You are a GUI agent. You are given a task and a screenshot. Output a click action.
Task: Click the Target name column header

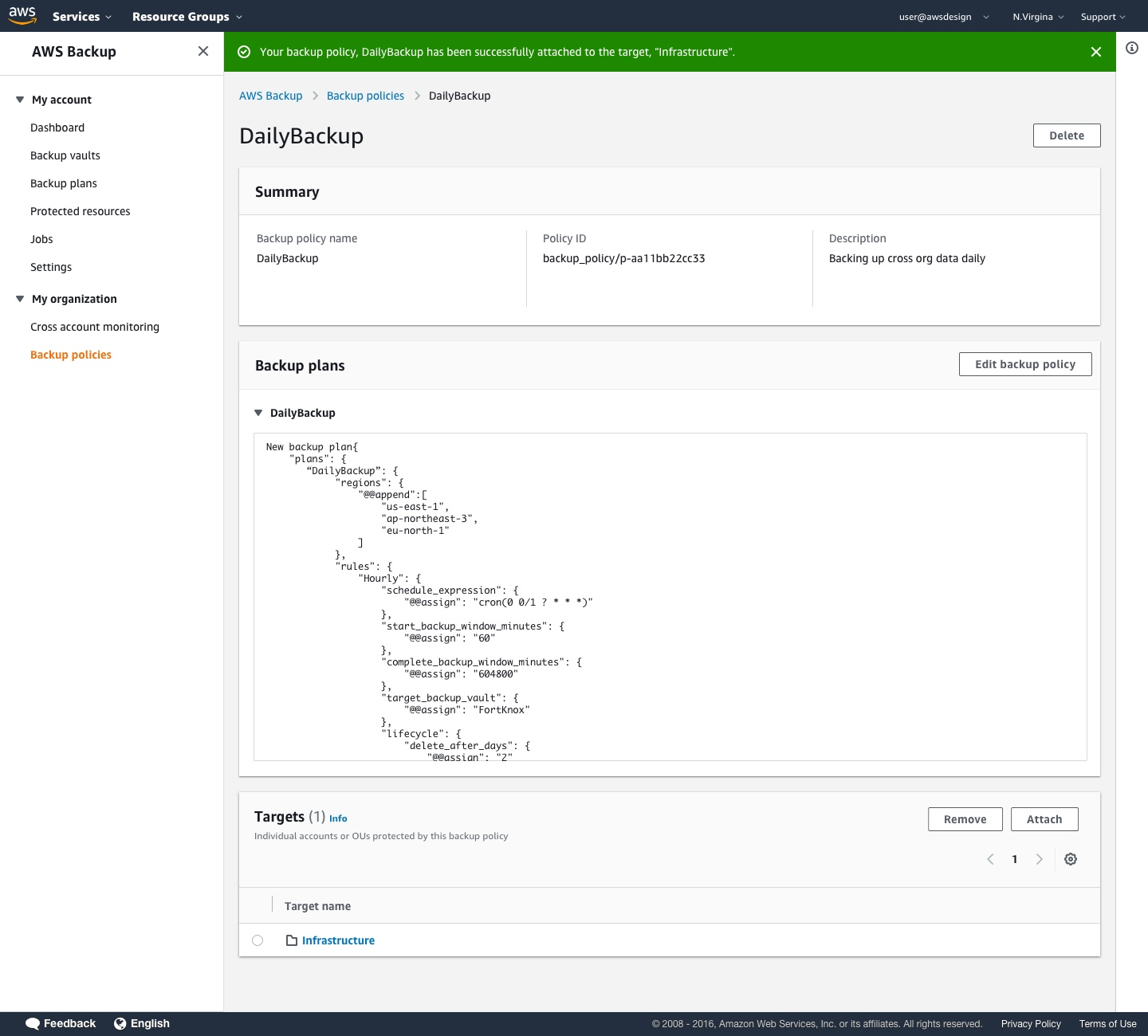tap(317, 906)
